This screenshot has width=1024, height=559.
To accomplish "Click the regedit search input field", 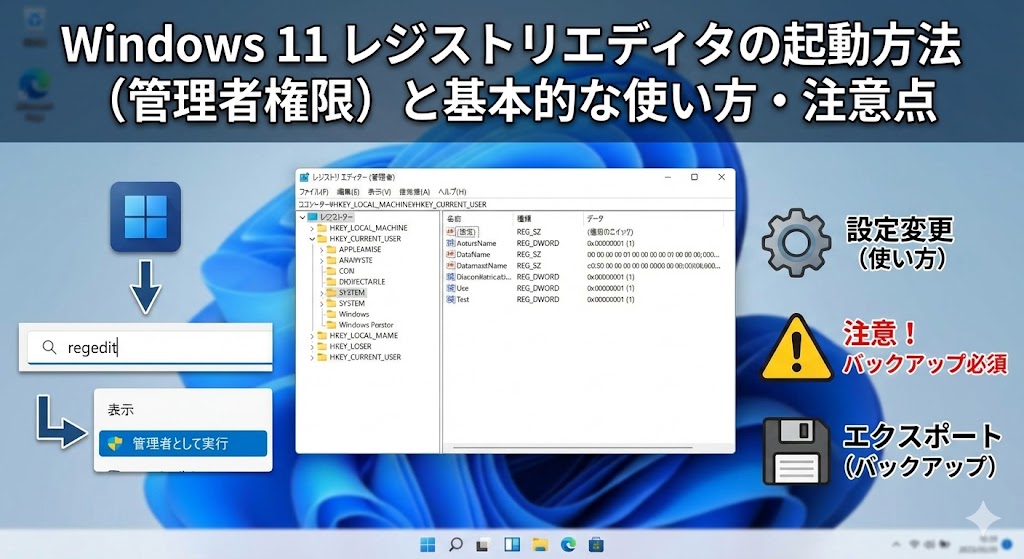I will tap(150, 347).
